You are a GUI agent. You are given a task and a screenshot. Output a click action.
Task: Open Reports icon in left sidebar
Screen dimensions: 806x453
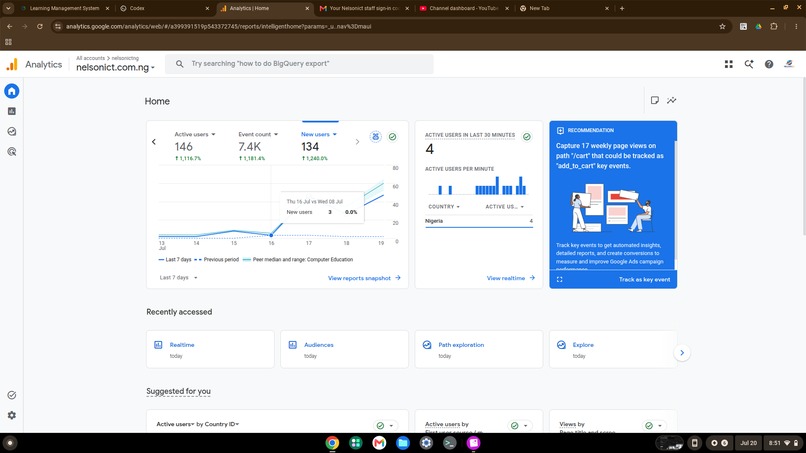pyautogui.click(x=12, y=111)
